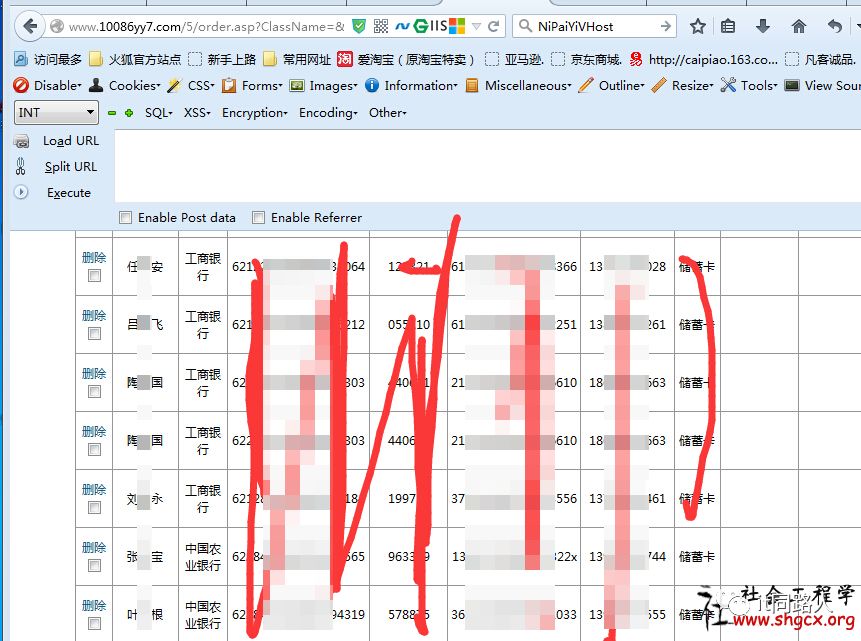Viewport: 861px width, 641px height.
Task: Open the INT dropdown in HackBar
Action: [56, 112]
